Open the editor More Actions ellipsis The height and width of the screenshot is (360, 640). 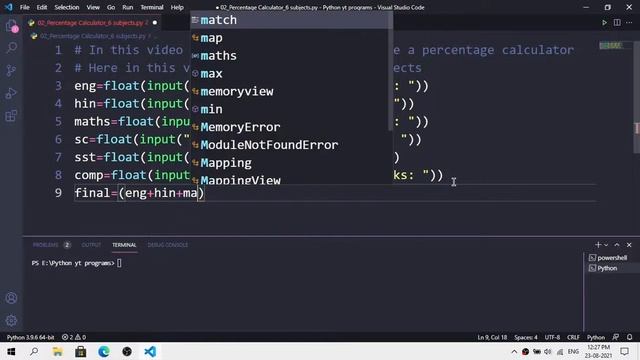pos(629,23)
